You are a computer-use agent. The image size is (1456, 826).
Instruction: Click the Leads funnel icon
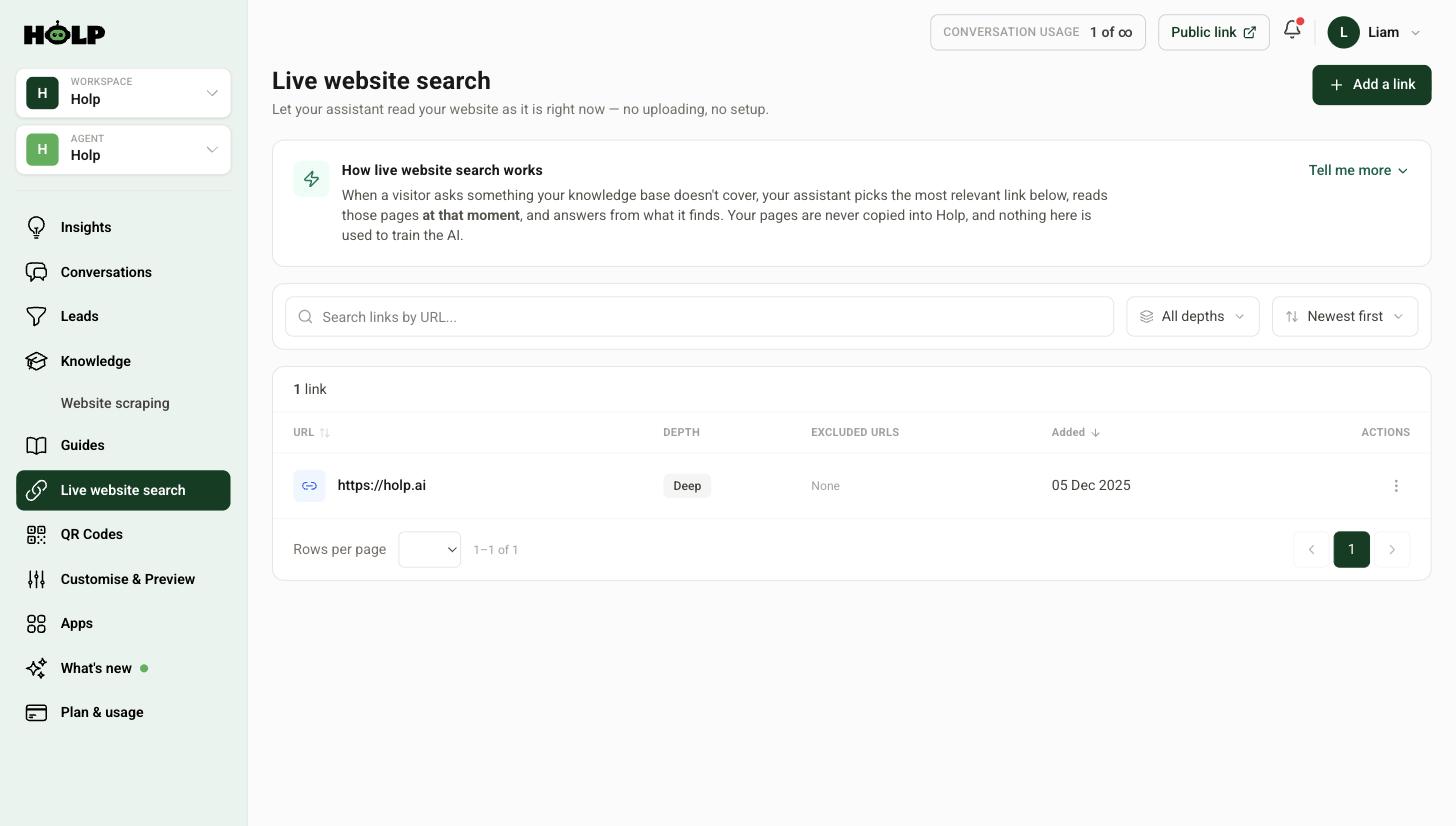click(x=36, y=316)
